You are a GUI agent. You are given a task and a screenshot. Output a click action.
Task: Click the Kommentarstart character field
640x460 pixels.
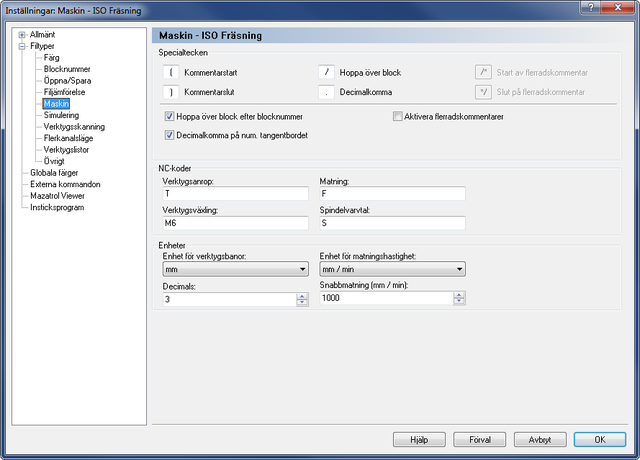pyautogui.click(x=171, y=72)
